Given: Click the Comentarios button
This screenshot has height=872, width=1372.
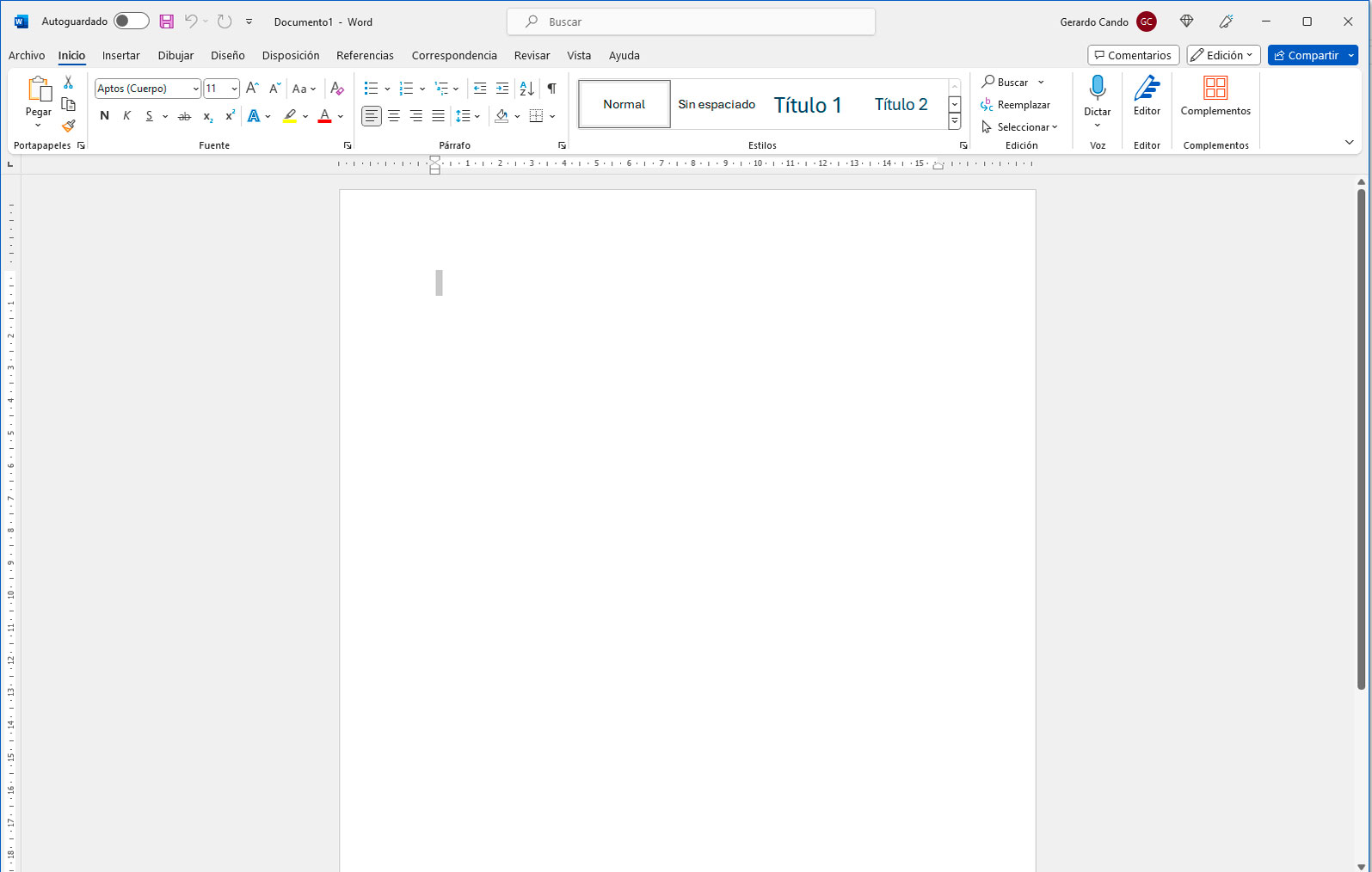Looking at the screenshot, I should tap(1133, 55).
